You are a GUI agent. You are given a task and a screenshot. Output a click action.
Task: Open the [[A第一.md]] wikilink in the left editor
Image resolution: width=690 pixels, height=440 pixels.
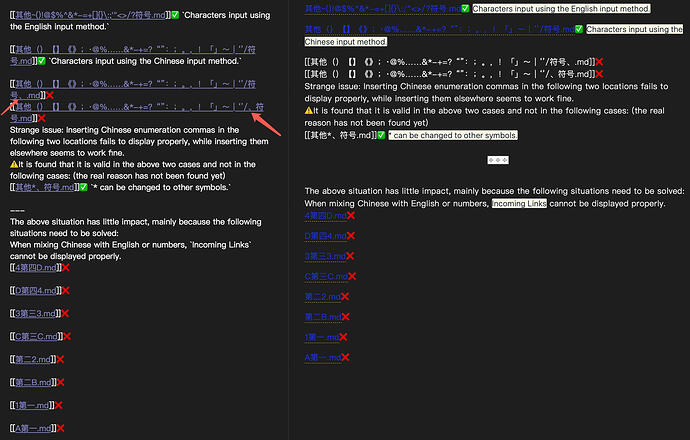[x=31, y=428]
